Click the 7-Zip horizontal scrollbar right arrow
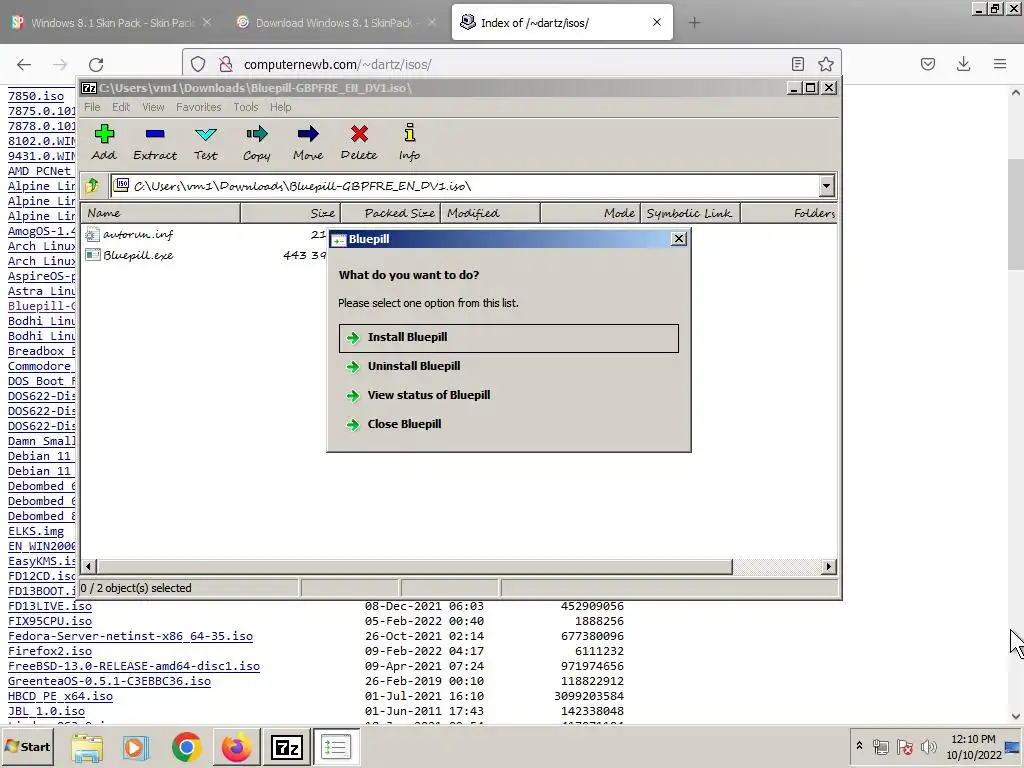1024x768 pixels. click(x=829, y=567)
